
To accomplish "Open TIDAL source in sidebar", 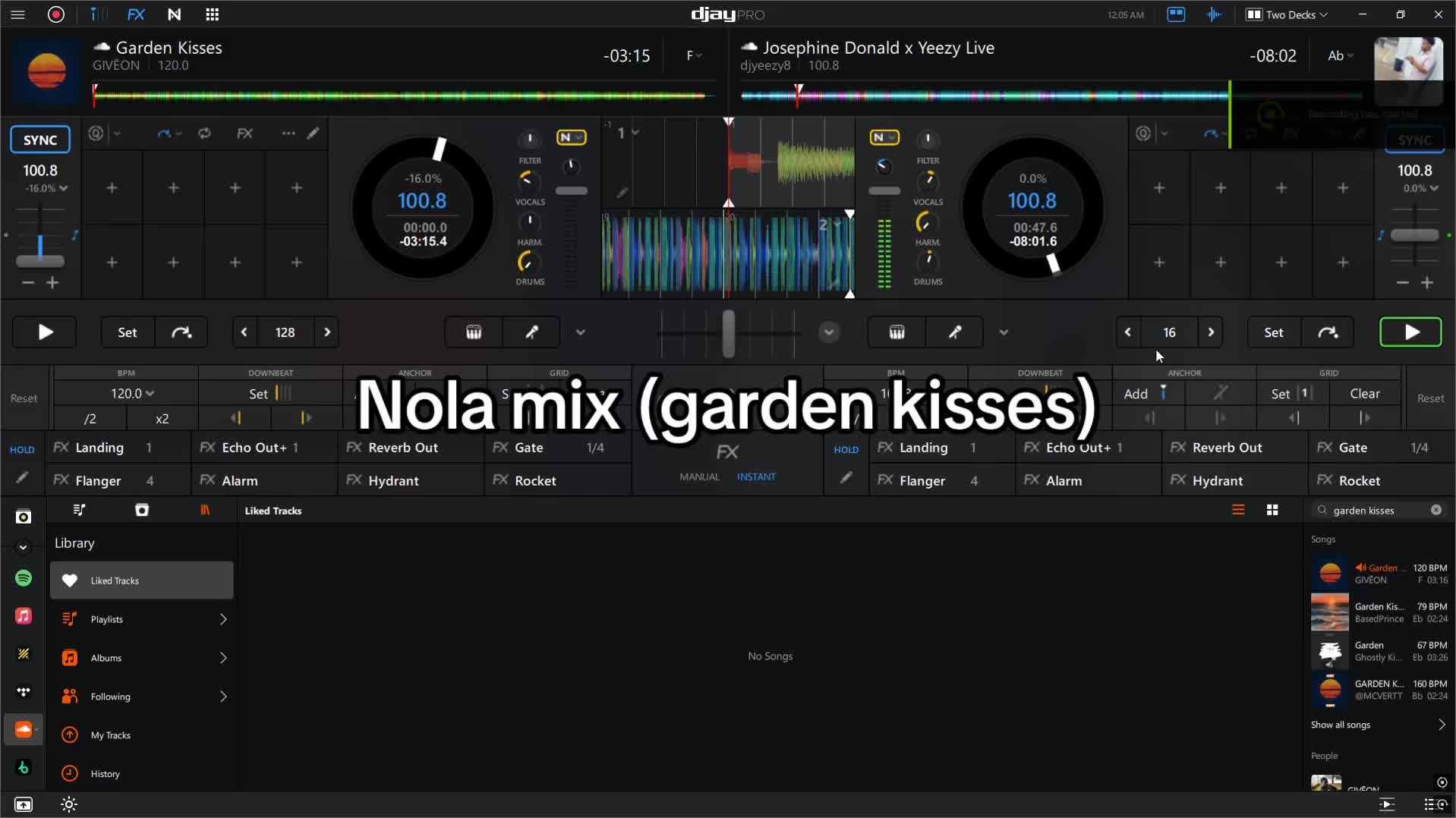I will [24, 692].
